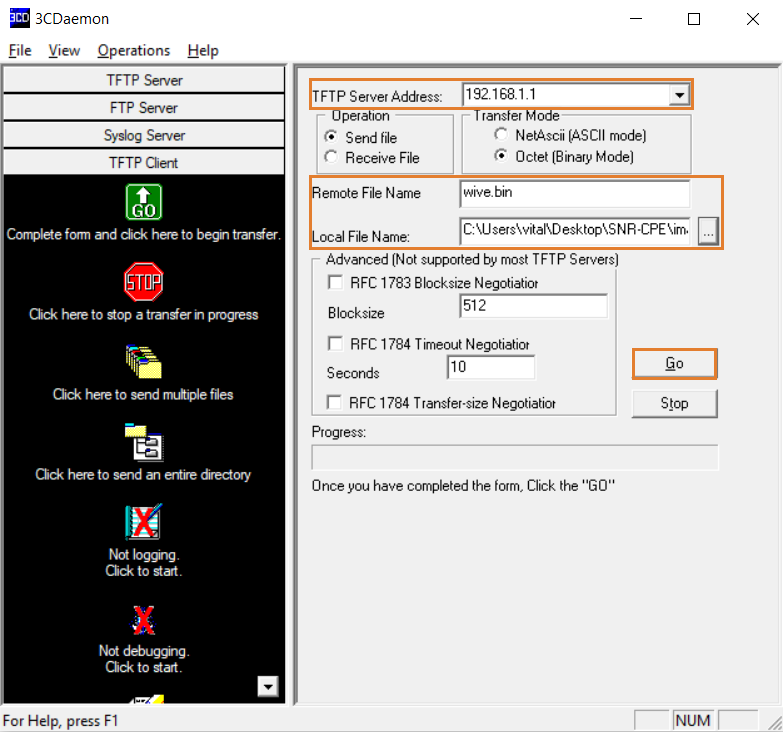Open the Operations menu
Viewport: 783px width, 732px height.
coord(134,50)
